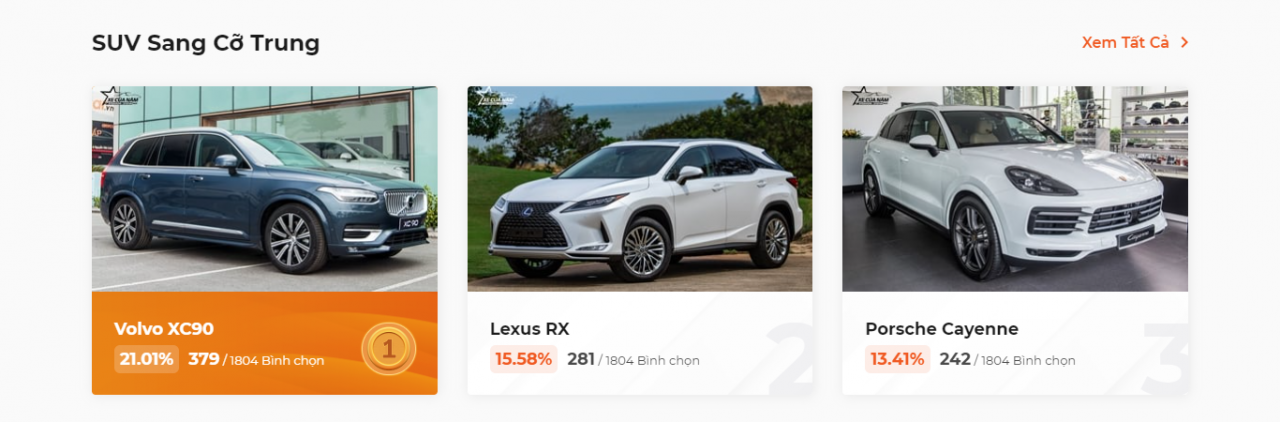Click the star logo watermark on Lexus photo
1280x422 pixels.
pyautogui.click(x=493, y=99)
